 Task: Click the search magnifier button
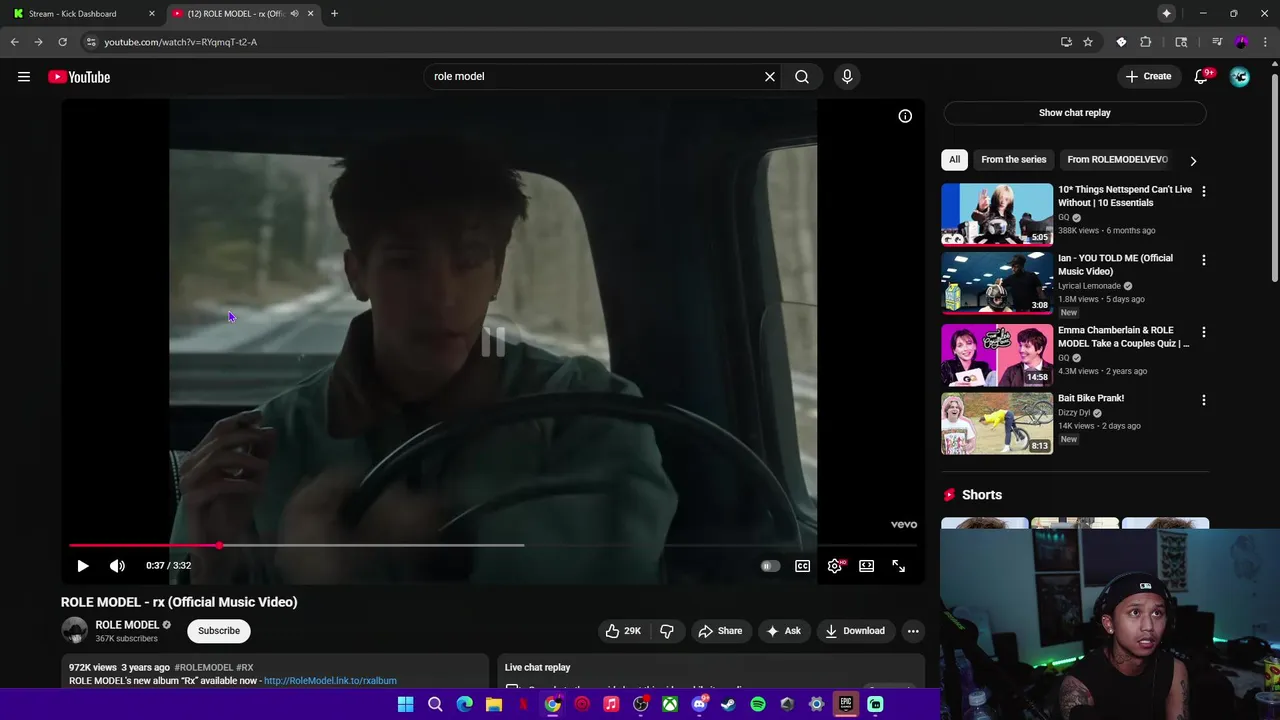point(802,76)
